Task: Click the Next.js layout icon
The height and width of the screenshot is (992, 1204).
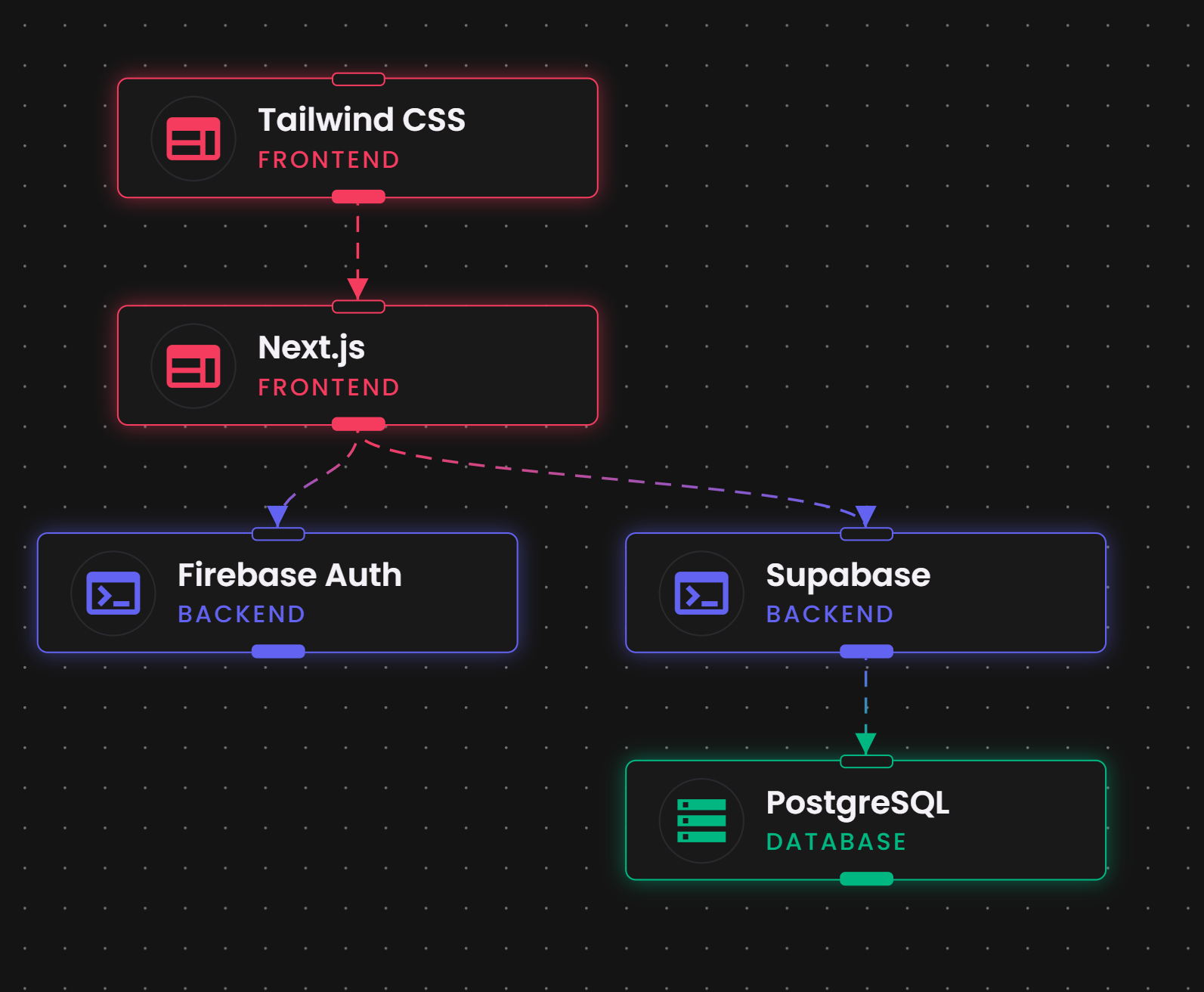Action: (x=193, y=367)
